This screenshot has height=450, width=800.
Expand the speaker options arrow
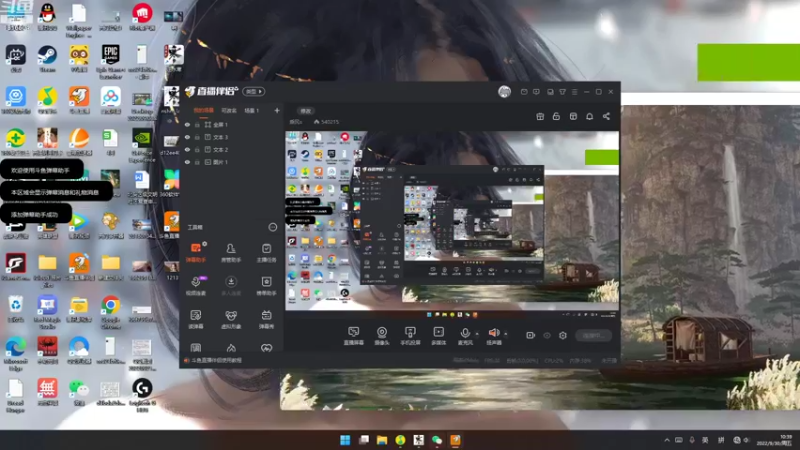[x=506, y=334]
